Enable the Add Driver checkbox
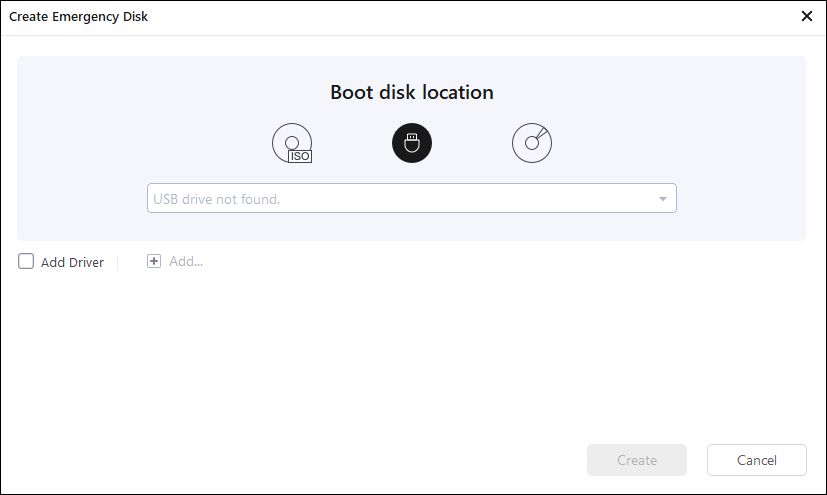827x495 pixels. [x=26, y=262]
